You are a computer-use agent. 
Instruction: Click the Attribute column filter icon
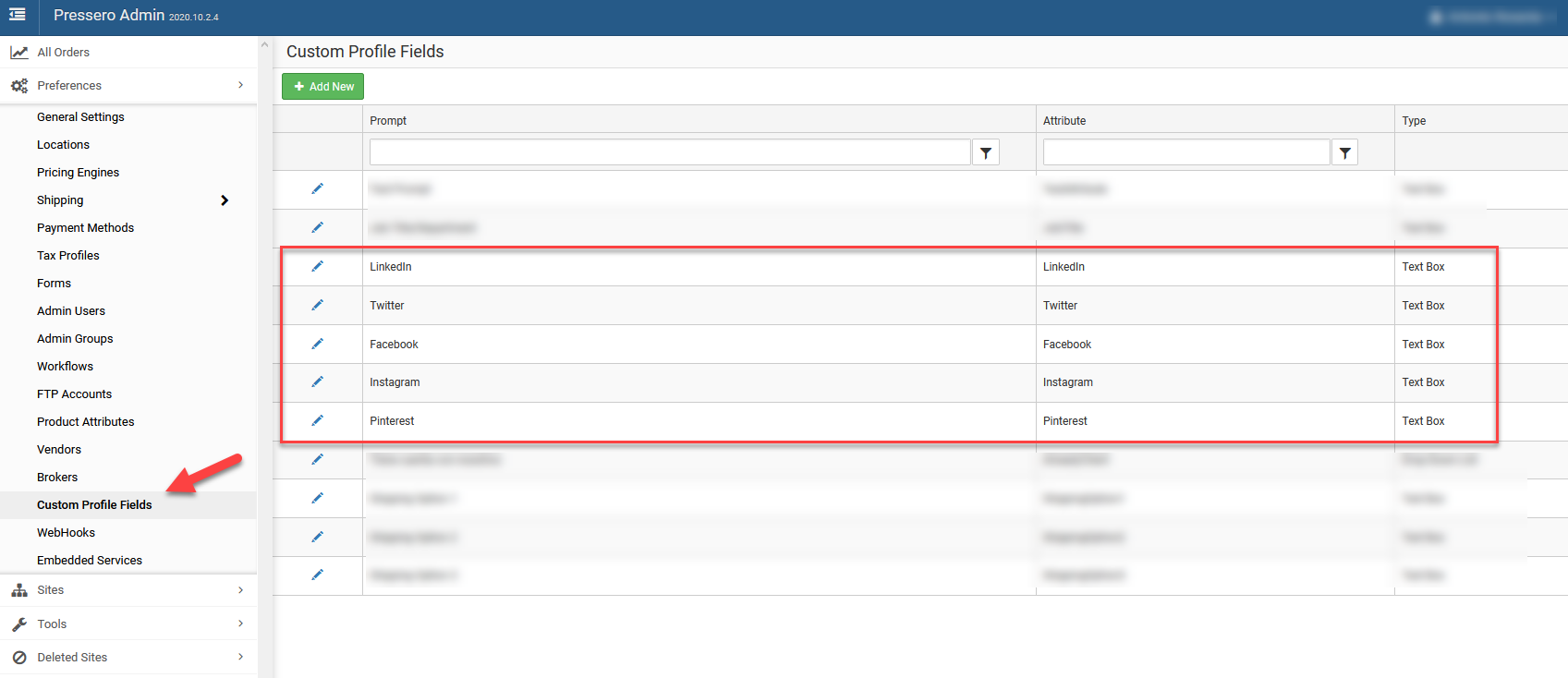tap(1344, 153)
